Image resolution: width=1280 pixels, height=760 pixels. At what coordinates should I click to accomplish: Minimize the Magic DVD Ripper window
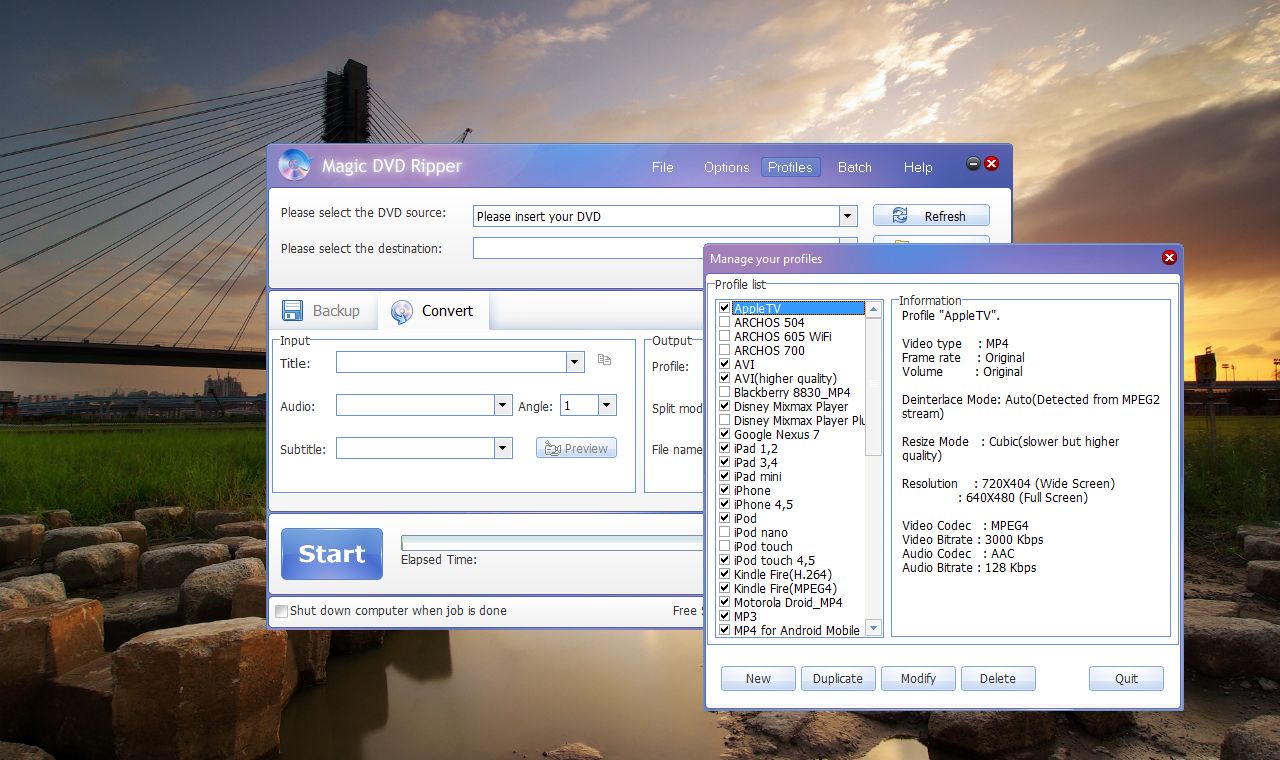point(973,164)
